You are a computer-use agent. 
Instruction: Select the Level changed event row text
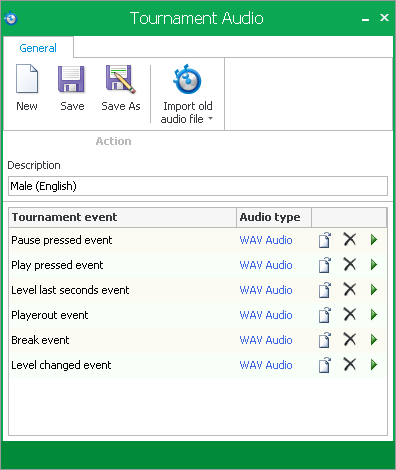(x=61, y=365)
